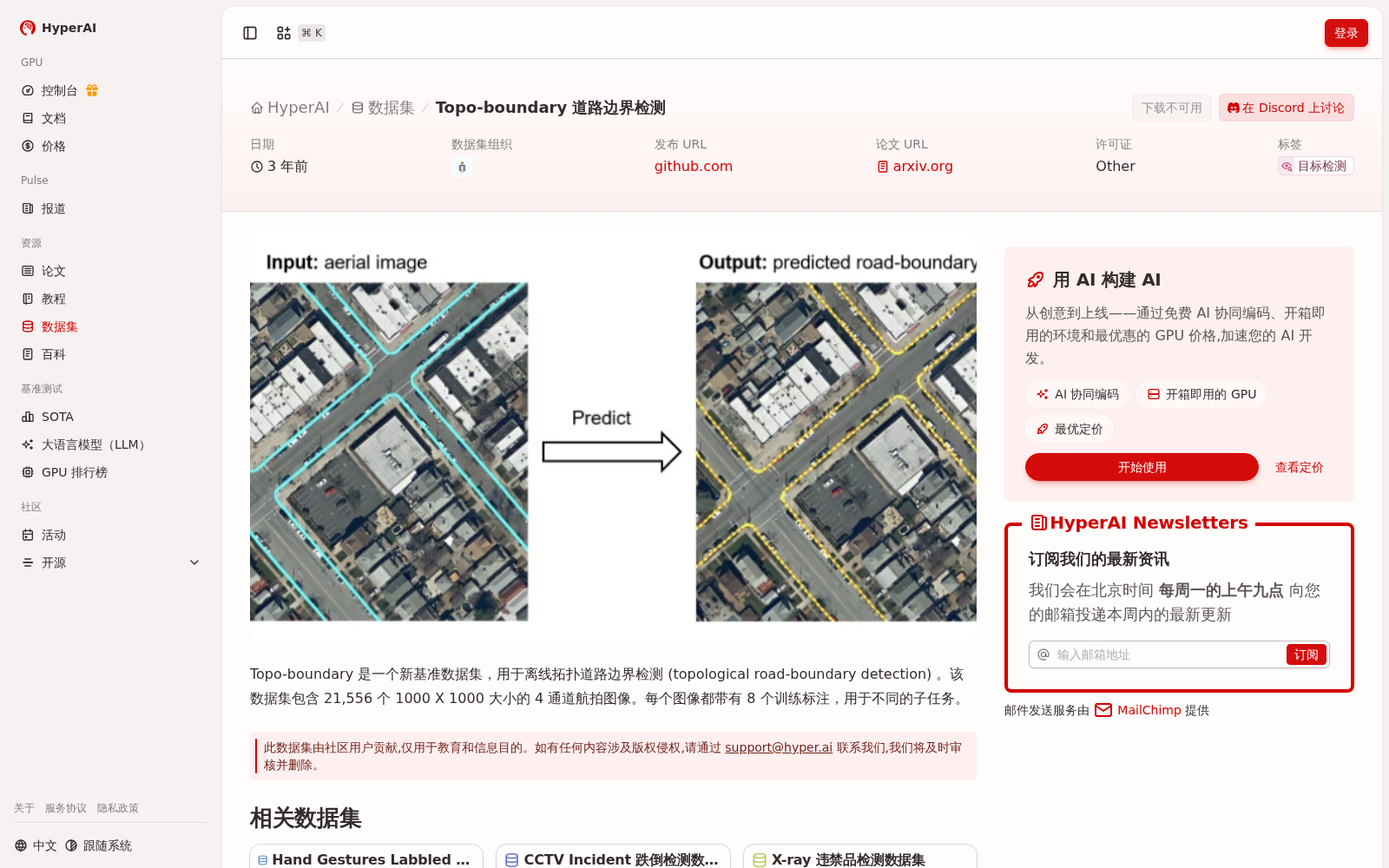This screenshot has width=1389, height=868.
Task: Open CCTV Incident 跌倒检测 dataset card
Action: [x=613, y=857]
